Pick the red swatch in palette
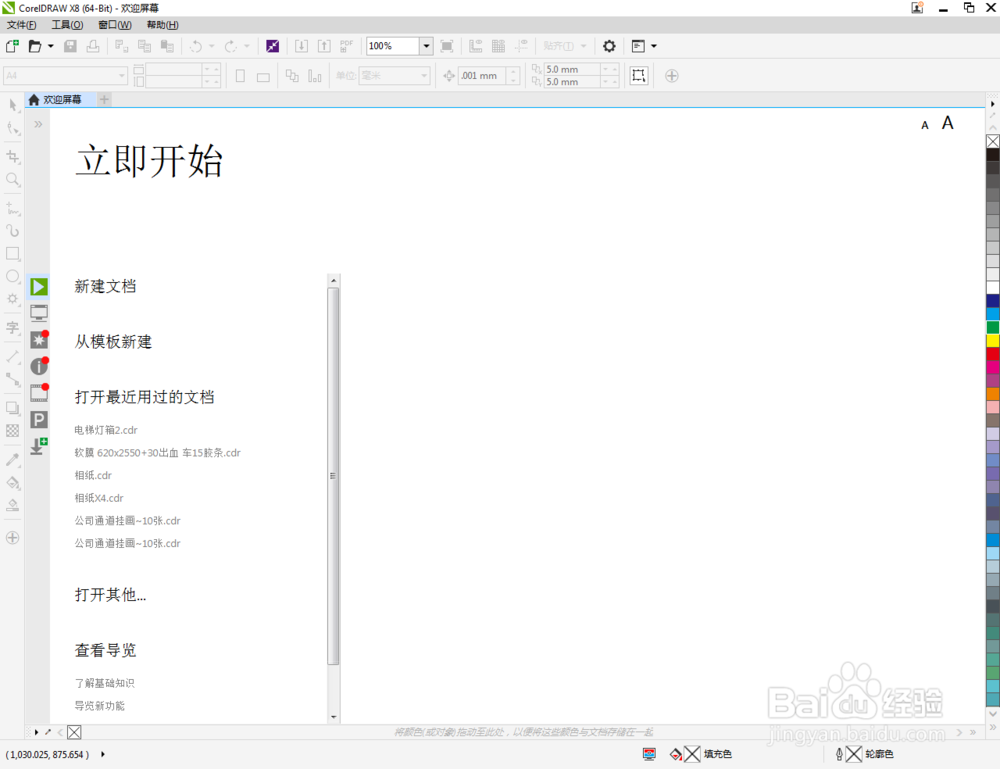Image resolution: width=1000 pixels, height=769 pixels. [993, 354]
